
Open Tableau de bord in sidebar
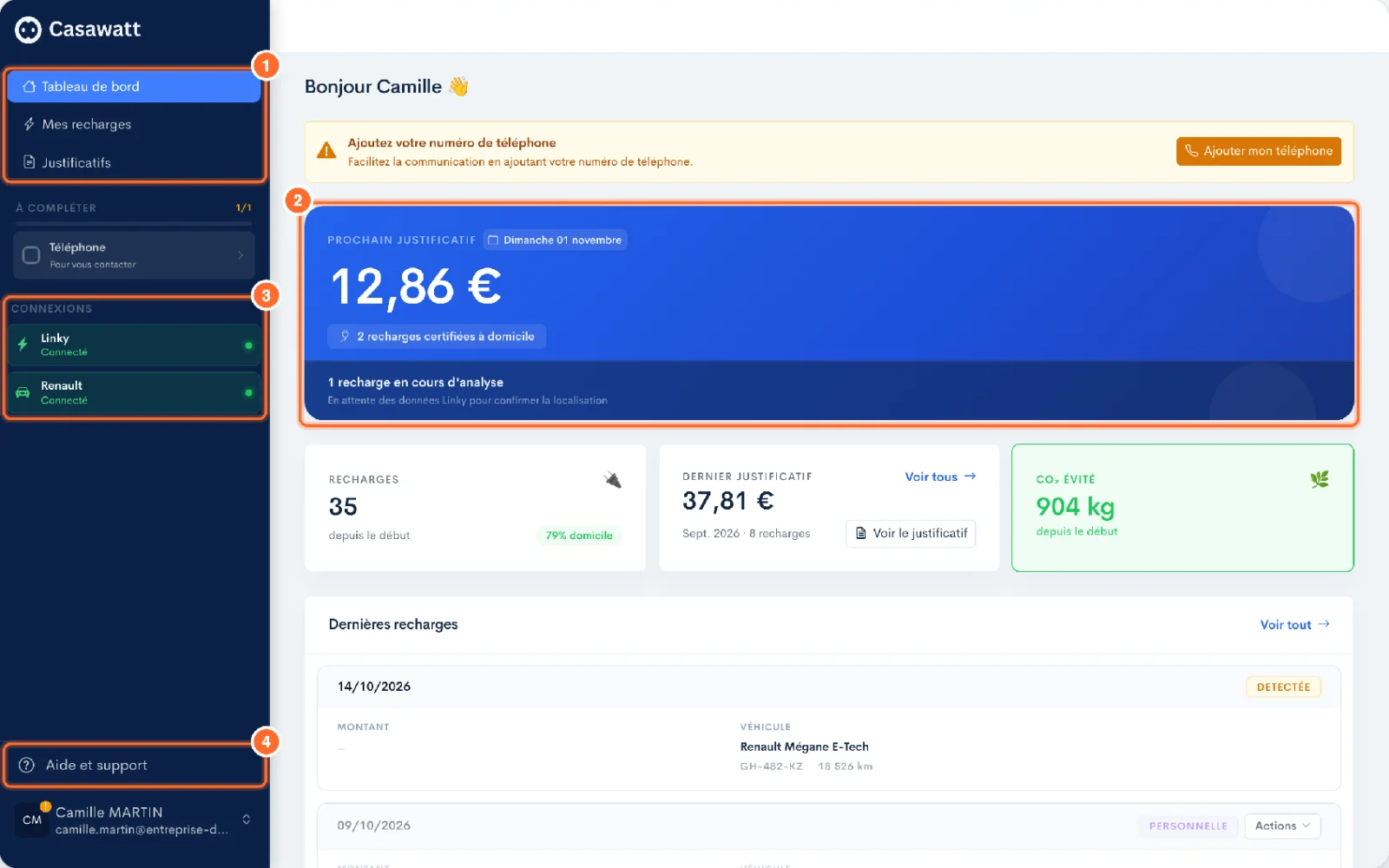tap(134, 87)
